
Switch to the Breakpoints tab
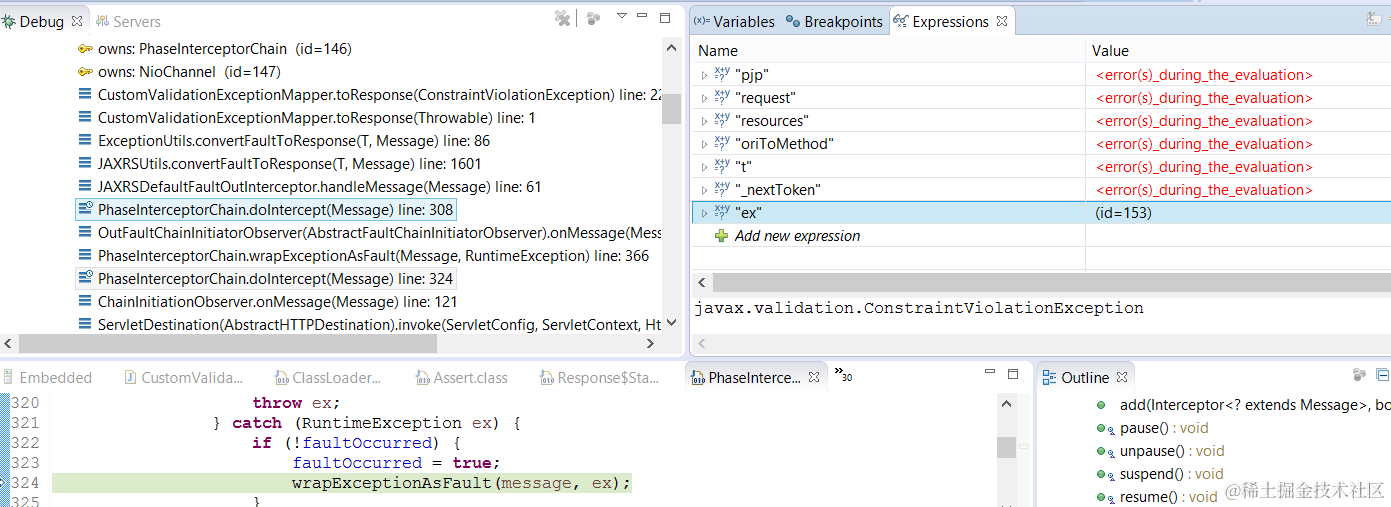835,21
